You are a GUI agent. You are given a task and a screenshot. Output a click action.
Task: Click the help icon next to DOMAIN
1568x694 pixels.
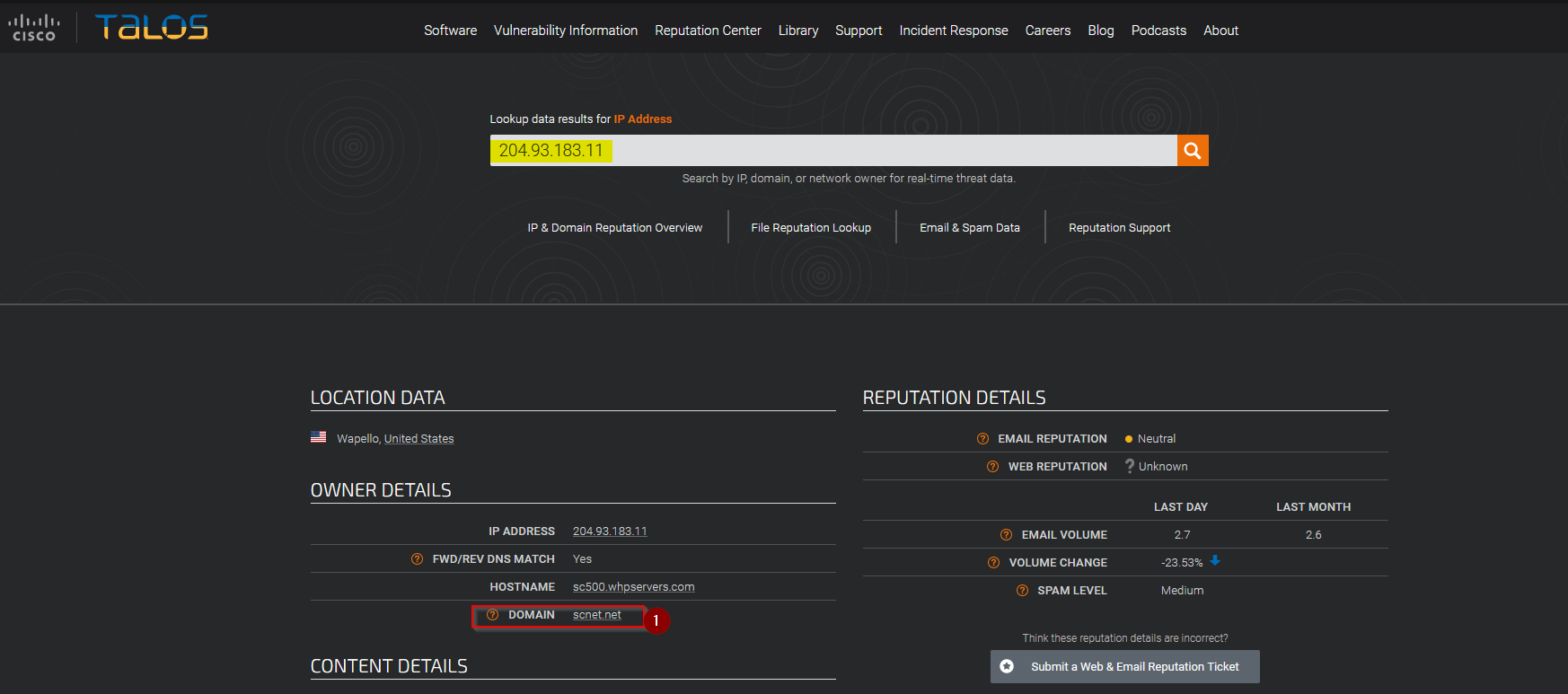click(492, 615)
